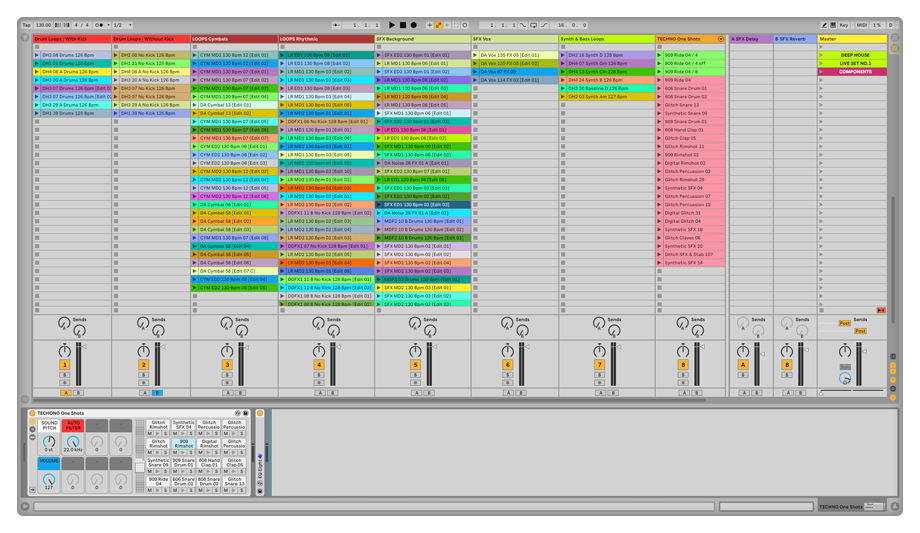Screen dimensions: 920x533
Task: Click the Session Record circle button
Action: point(465,25)
